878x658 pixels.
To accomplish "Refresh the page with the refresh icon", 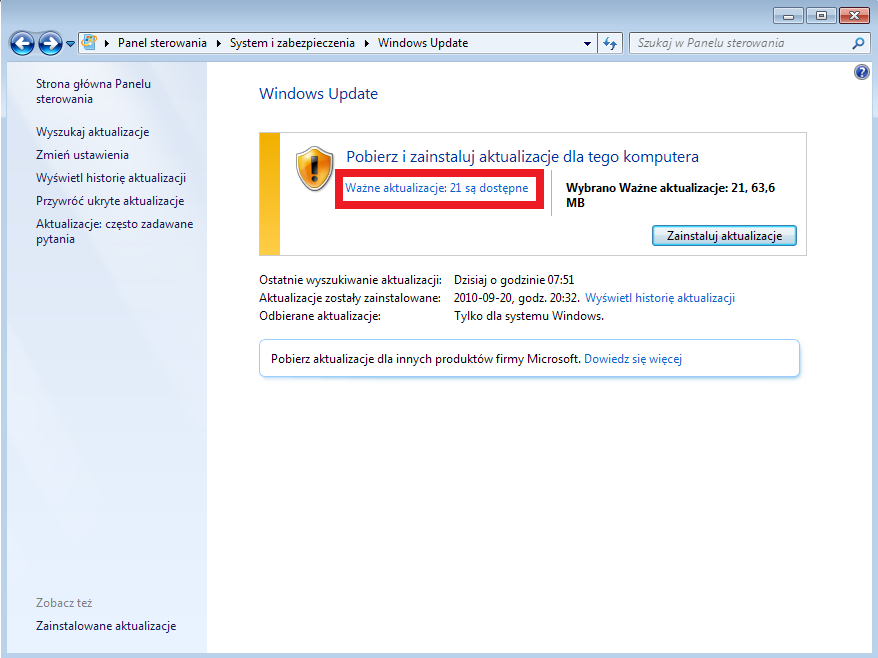I will [610, 43].
